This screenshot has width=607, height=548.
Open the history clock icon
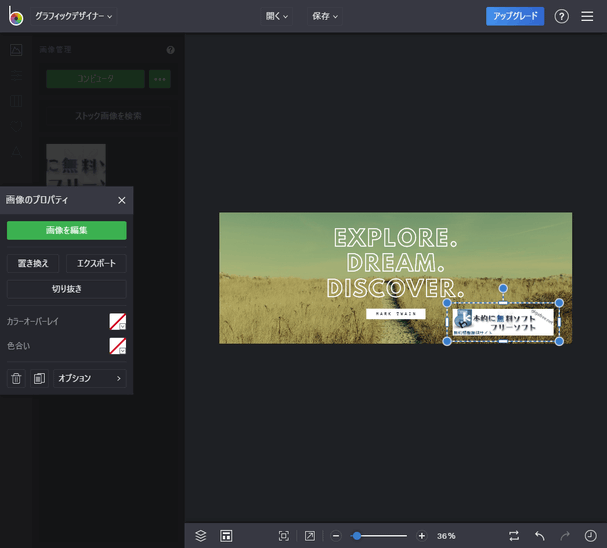pyautogui.click(x=590, y=536)
